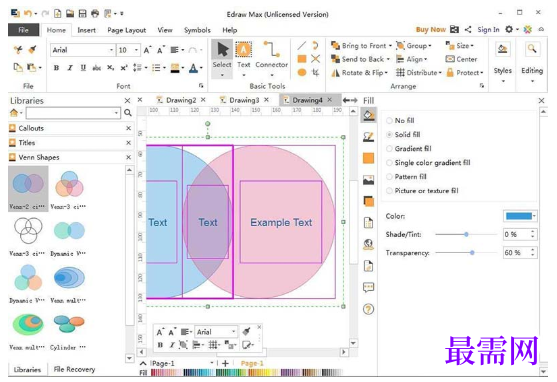Open the help question mark in side panel
This screenshot has width=557, height=382.
368,309
